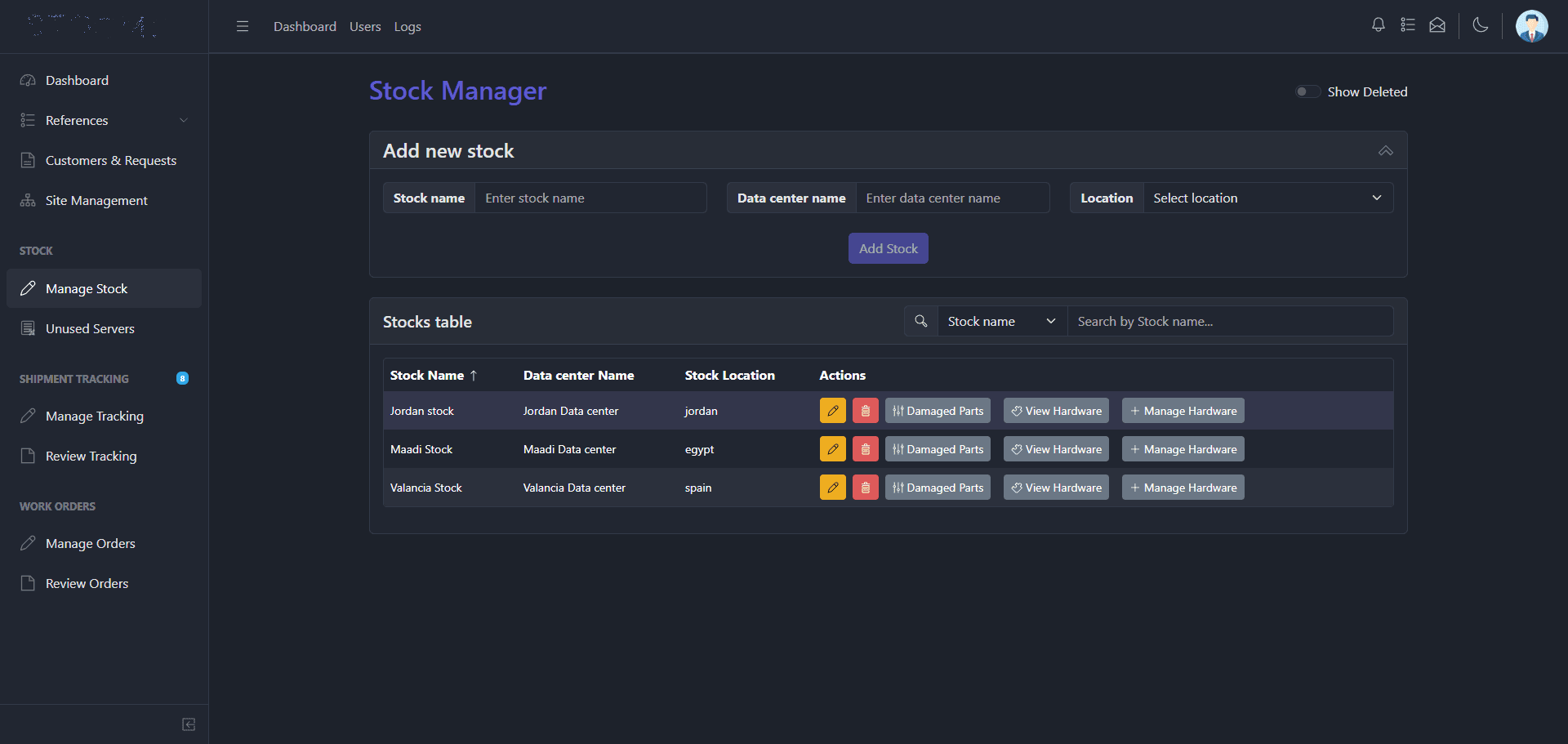The image size is (1568, 744).
Task: Edit the Valancia Stock row
Action: [833, 488]
